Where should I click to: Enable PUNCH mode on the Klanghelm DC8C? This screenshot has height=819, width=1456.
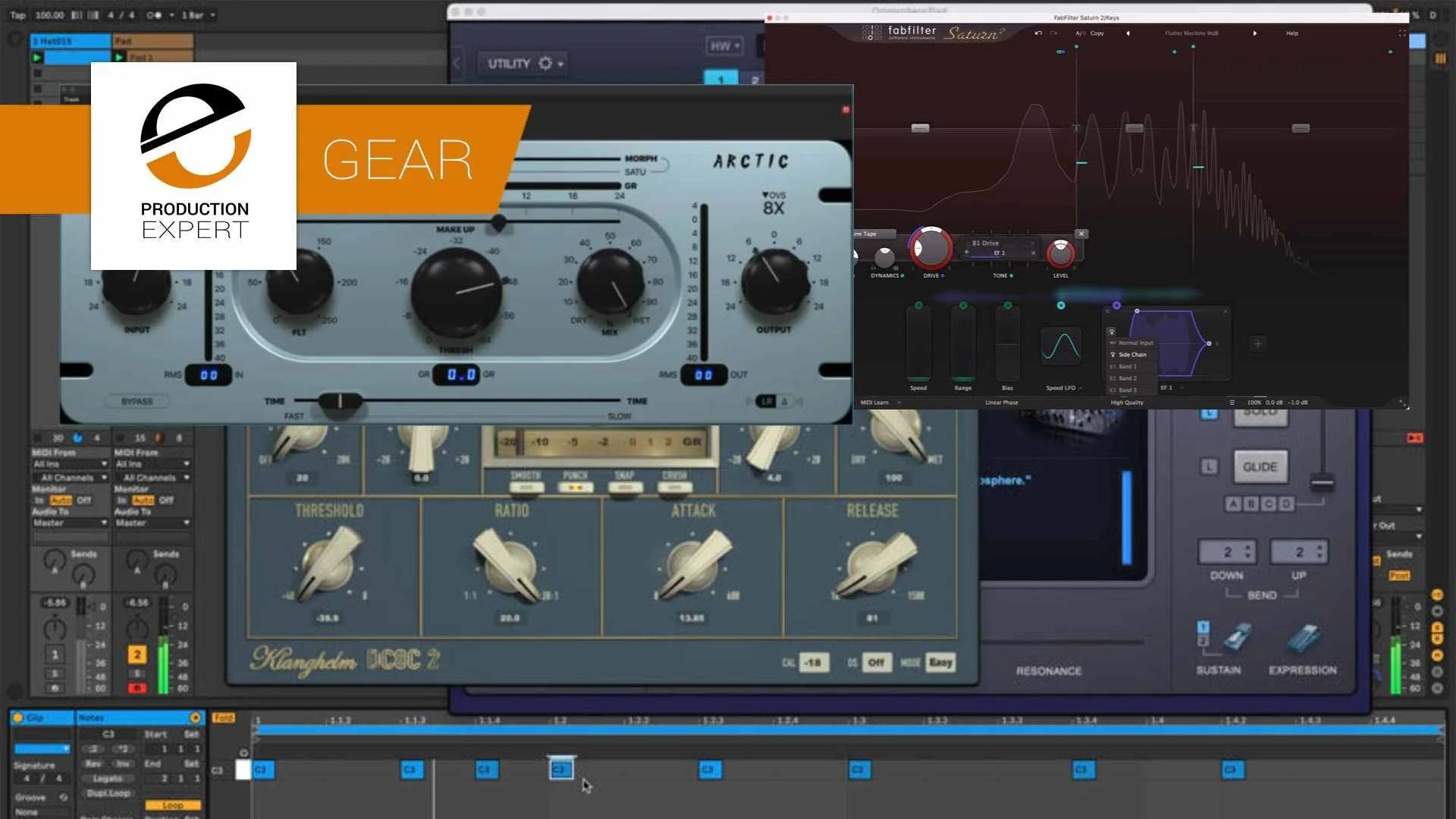(x=576, y=488)
